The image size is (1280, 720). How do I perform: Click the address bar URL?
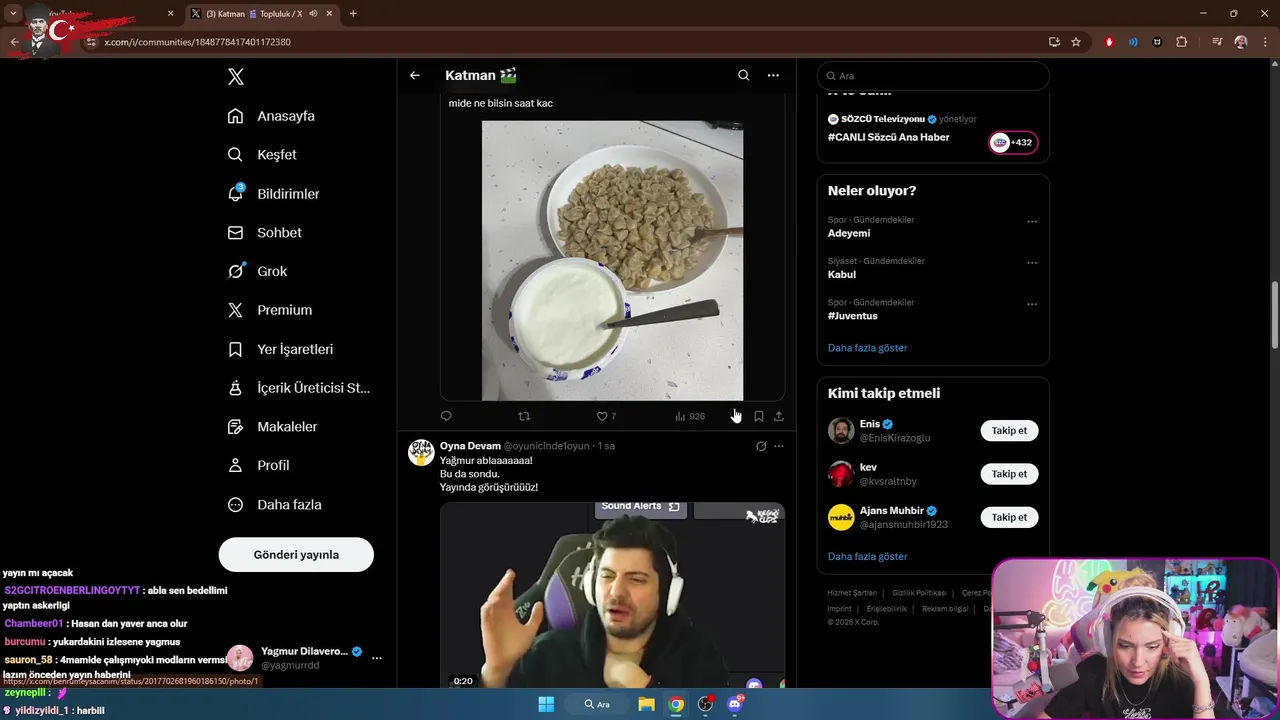point(197,42)
